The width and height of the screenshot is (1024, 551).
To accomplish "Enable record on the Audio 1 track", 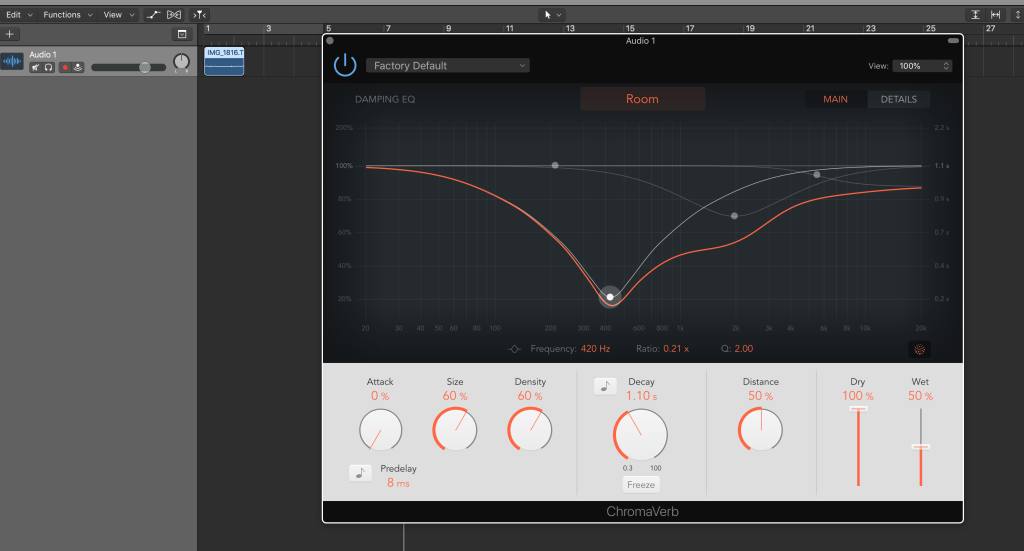I will coord(65,67).
